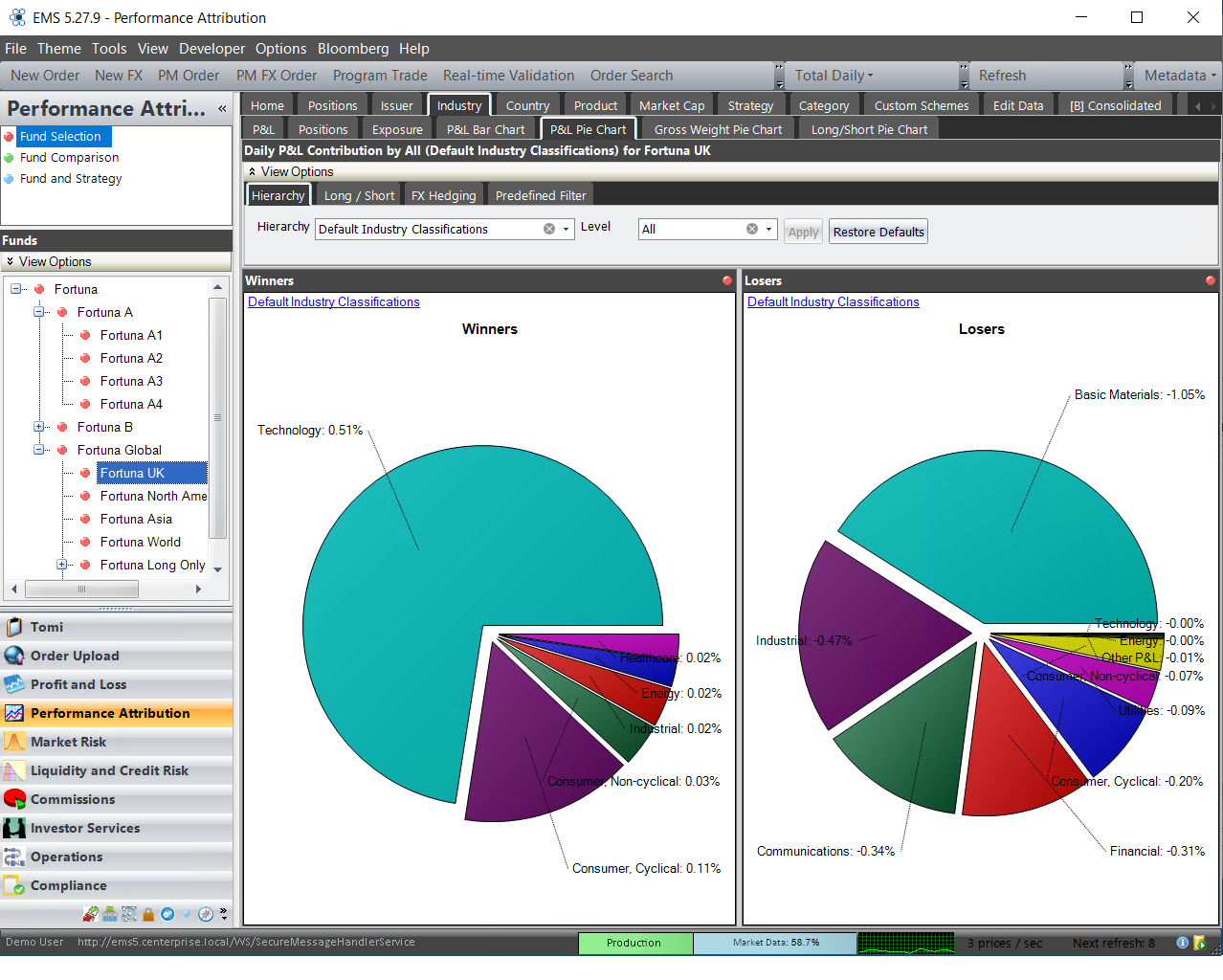Click the padlock icon in sidebar footer
This screenshot has height=980, width=1223.
[148, 914]
